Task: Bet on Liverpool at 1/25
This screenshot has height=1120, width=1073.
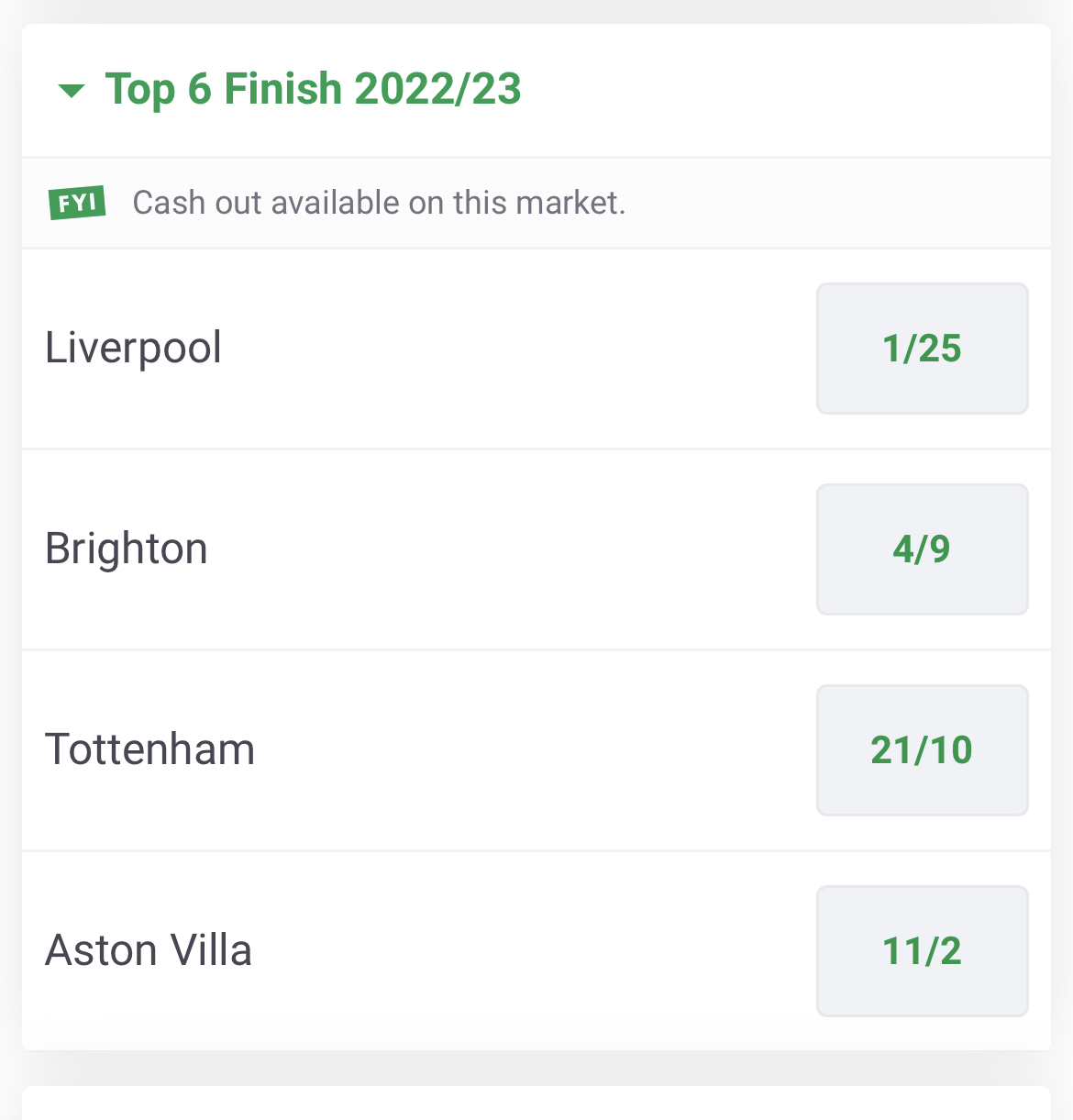Action: coord(922,349)
